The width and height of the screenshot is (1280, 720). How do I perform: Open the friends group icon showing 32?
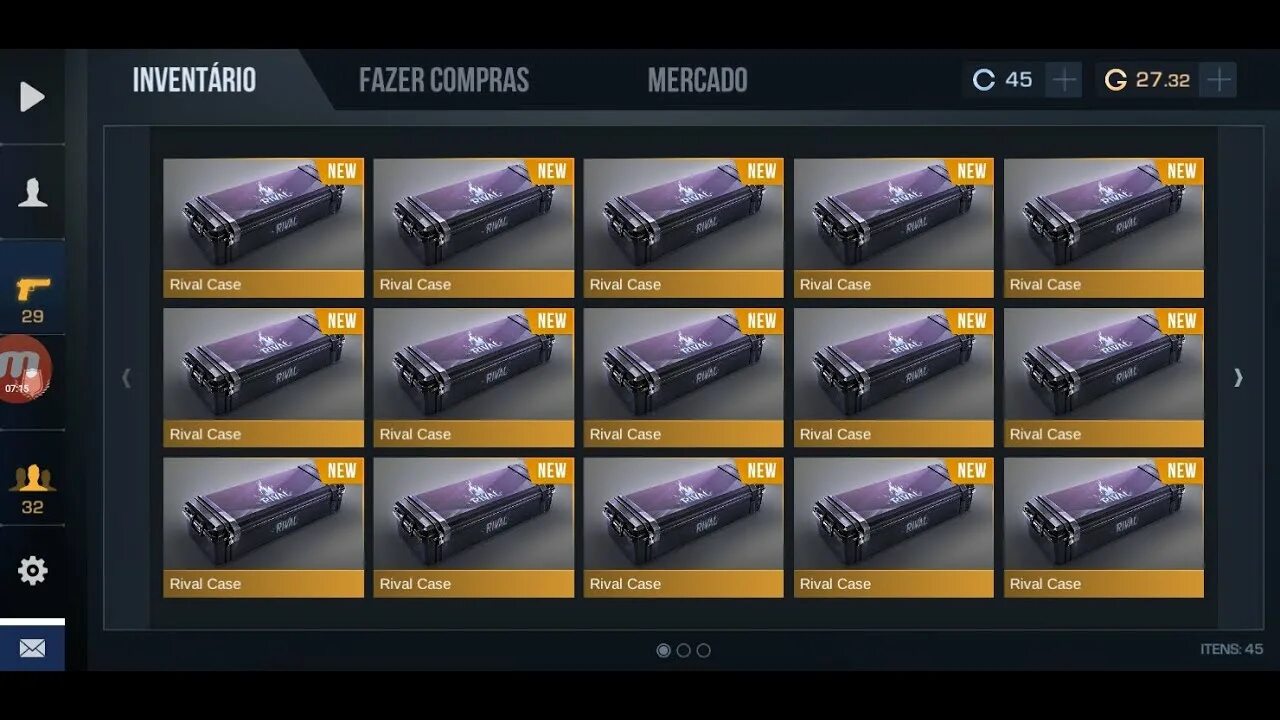(x=32, y=478)
